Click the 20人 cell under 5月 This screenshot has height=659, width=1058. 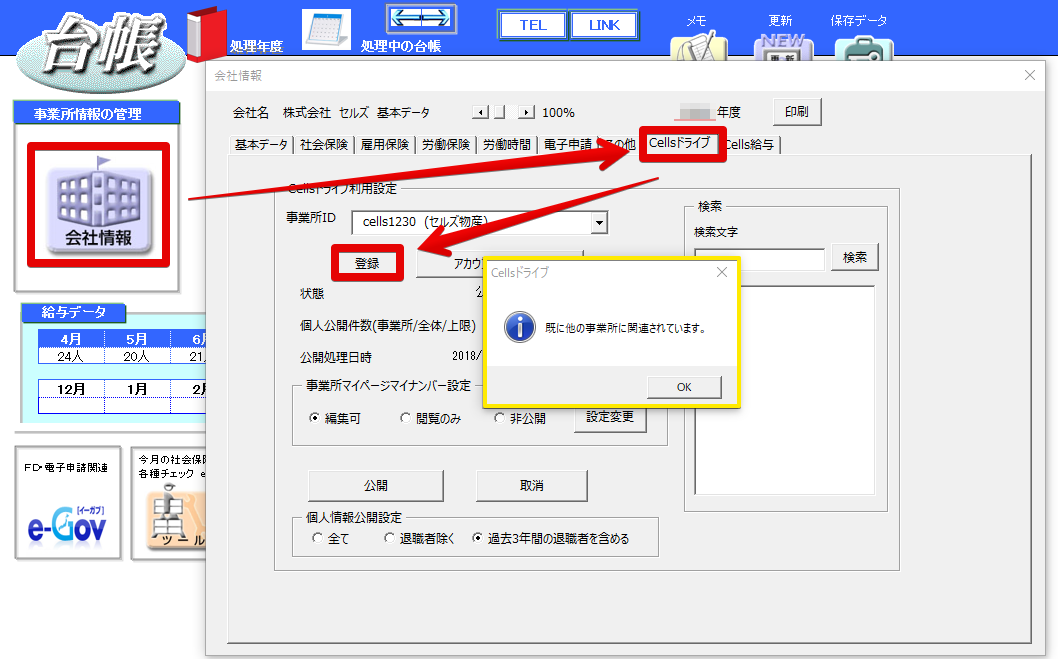(137, 356)
